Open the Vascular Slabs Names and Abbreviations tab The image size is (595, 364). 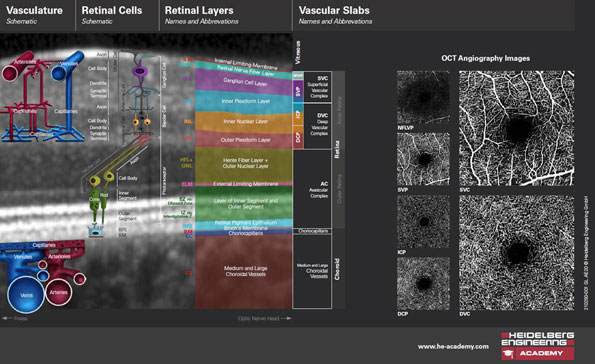433,15
